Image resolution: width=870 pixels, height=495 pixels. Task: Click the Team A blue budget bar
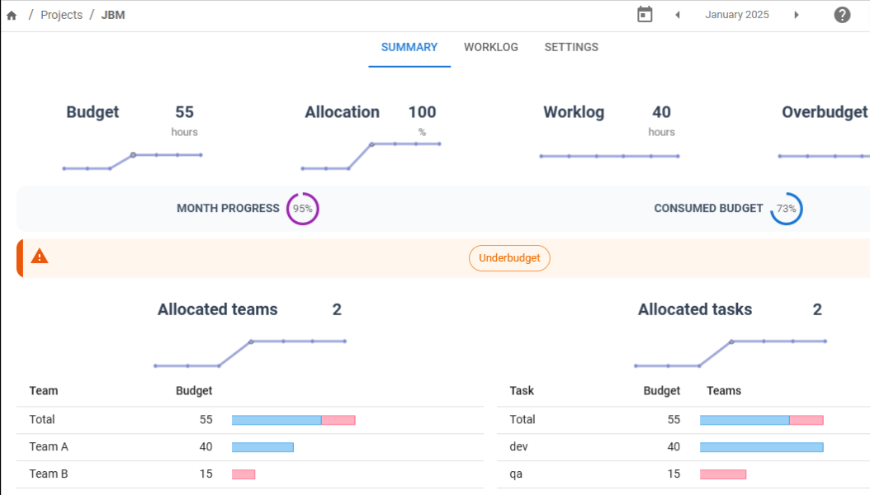click(x=263, y=447)
